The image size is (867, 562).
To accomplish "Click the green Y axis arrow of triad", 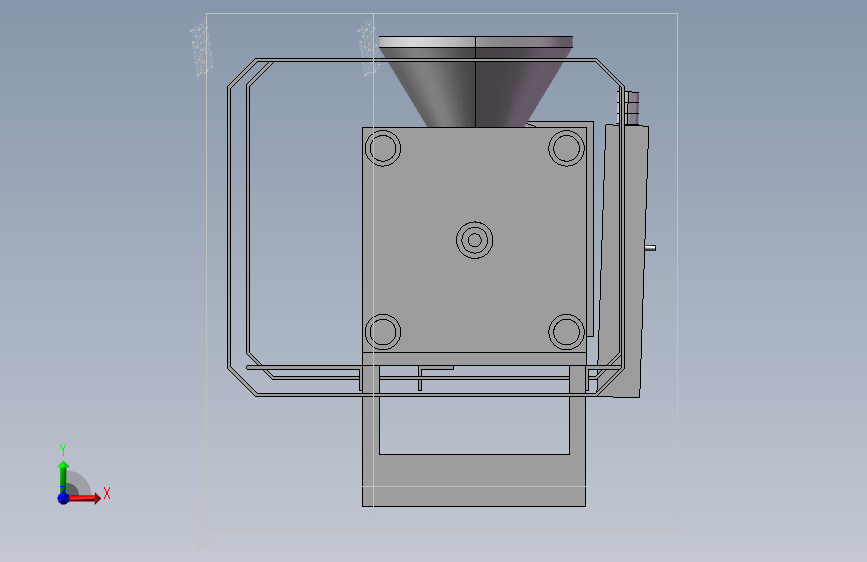I will pos(64,477).
